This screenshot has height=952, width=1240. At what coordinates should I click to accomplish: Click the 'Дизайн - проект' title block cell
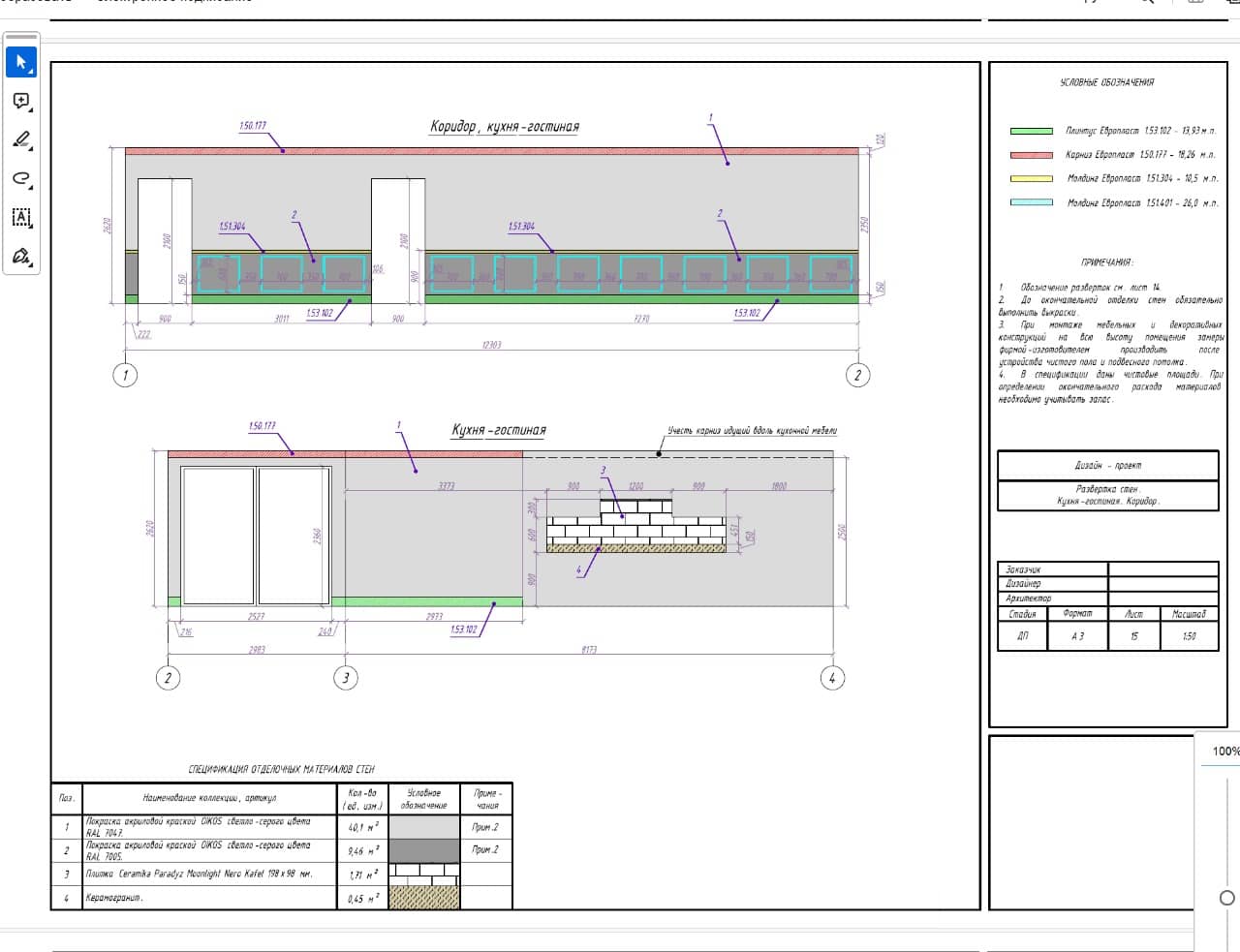tap(1107, 466)
